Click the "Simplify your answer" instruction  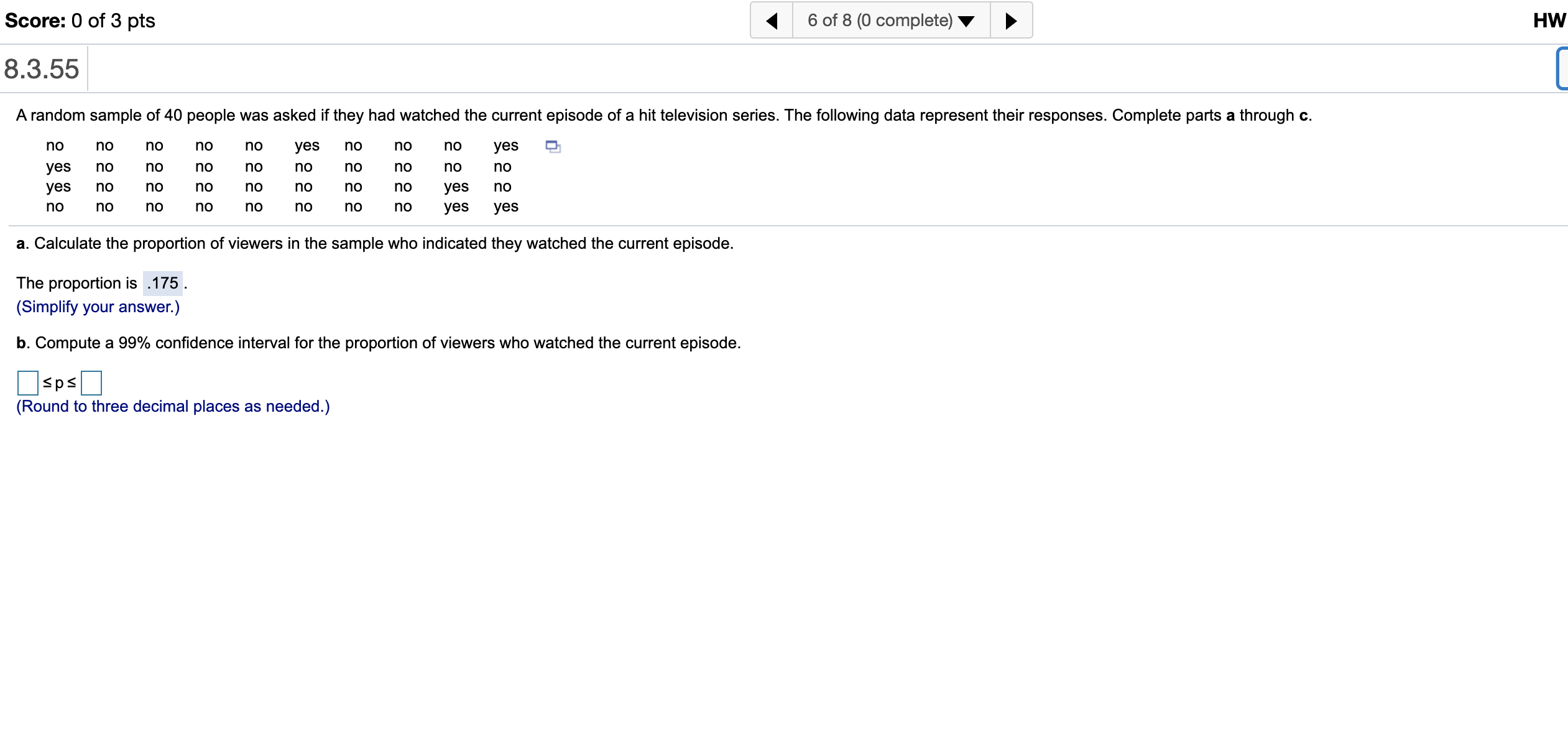pyautogui.click(x=97, y=307)
